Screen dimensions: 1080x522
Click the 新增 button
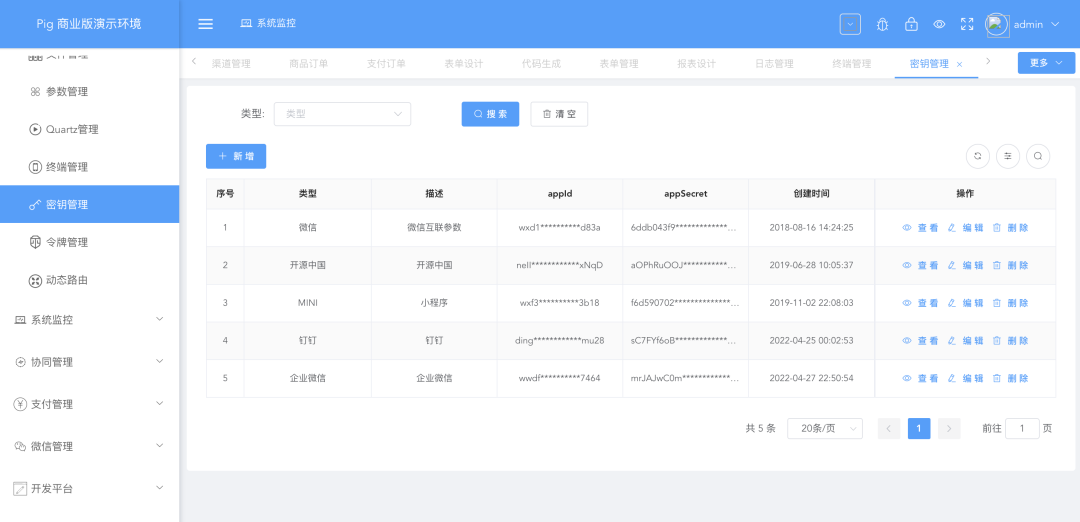(x=236, y=156)
